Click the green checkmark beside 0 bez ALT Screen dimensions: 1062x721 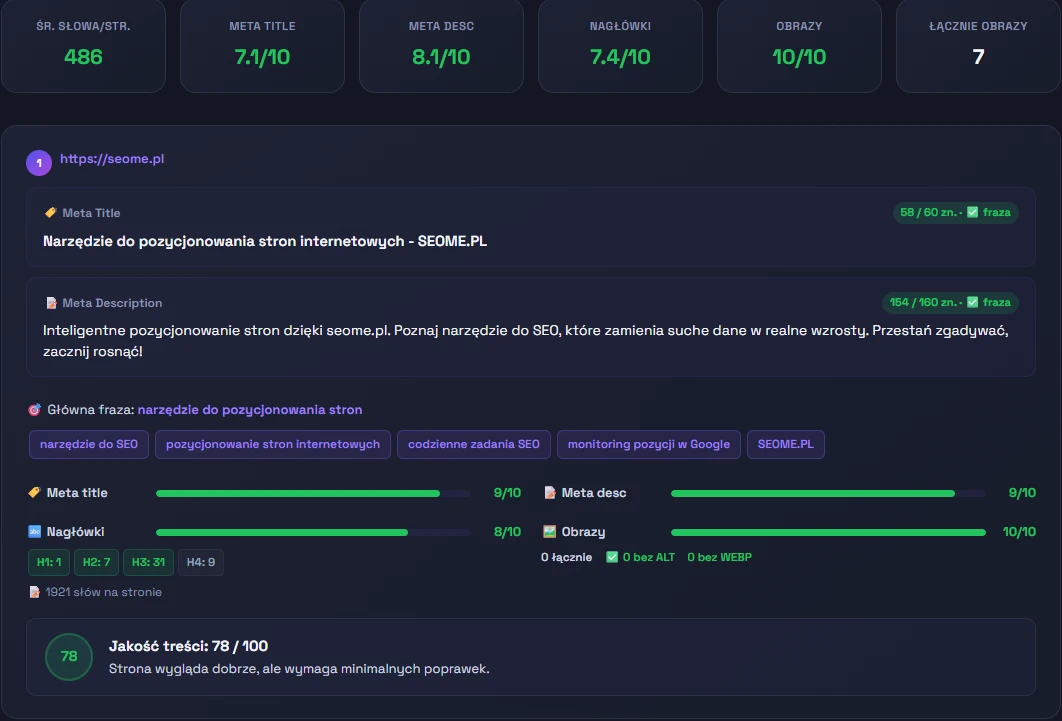click(x=612, y=557)
